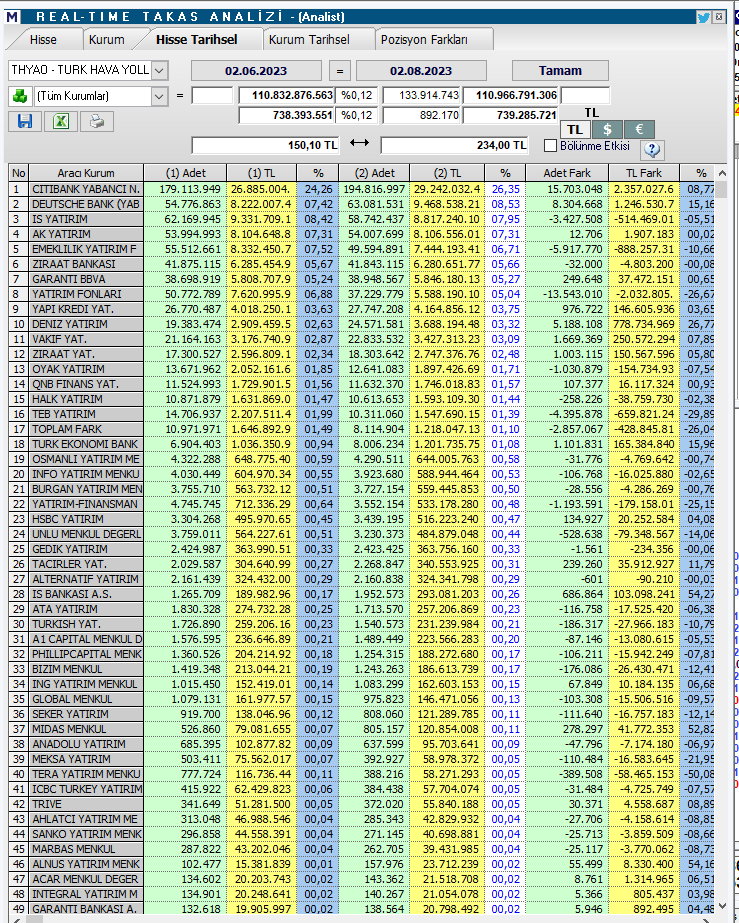The height and width of the screenshot is (923, 739).
Task: Switch currency to dollar ($)
Action: click(x=607, y=130)
